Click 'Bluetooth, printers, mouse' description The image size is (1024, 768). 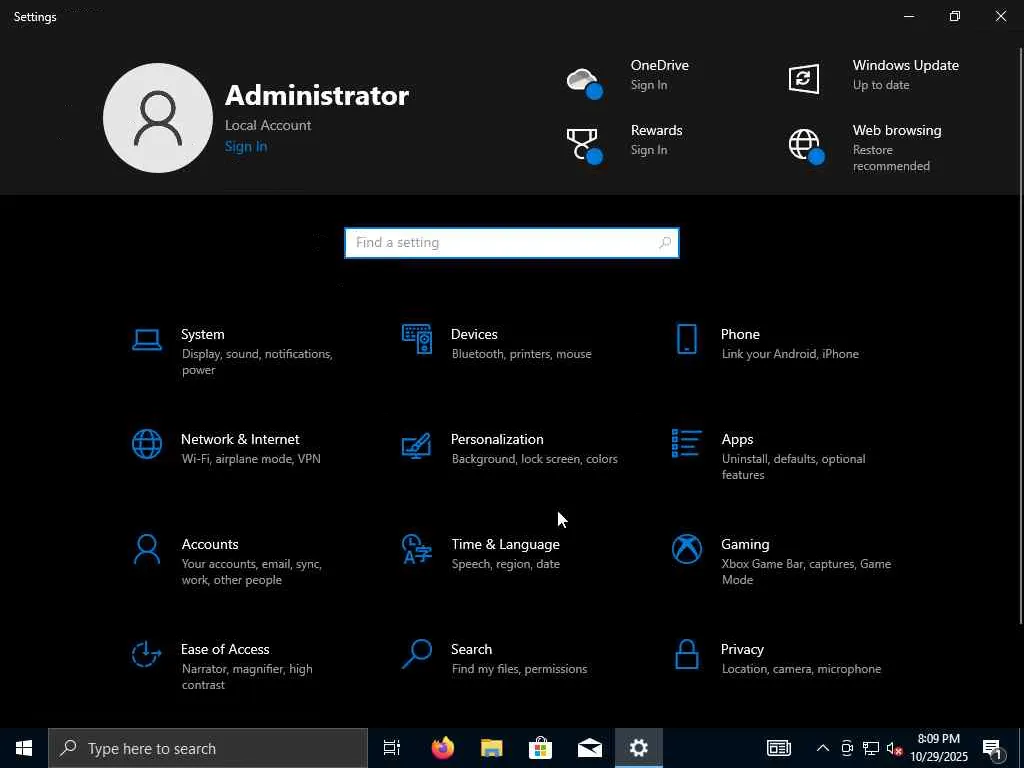(521, 354)
